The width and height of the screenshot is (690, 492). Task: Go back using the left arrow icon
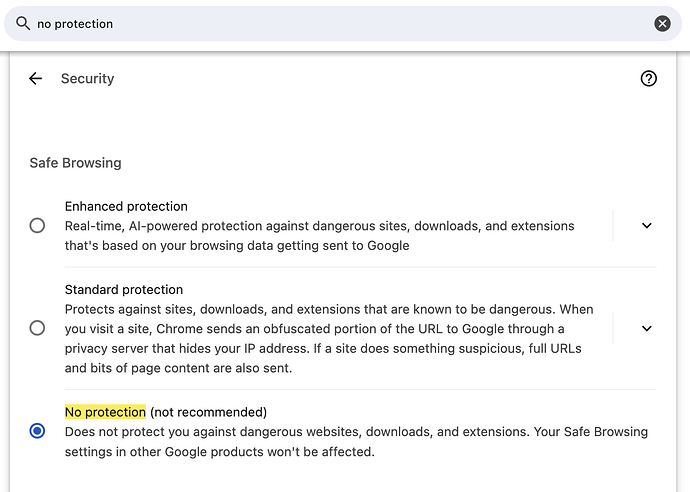coord(36,78)
